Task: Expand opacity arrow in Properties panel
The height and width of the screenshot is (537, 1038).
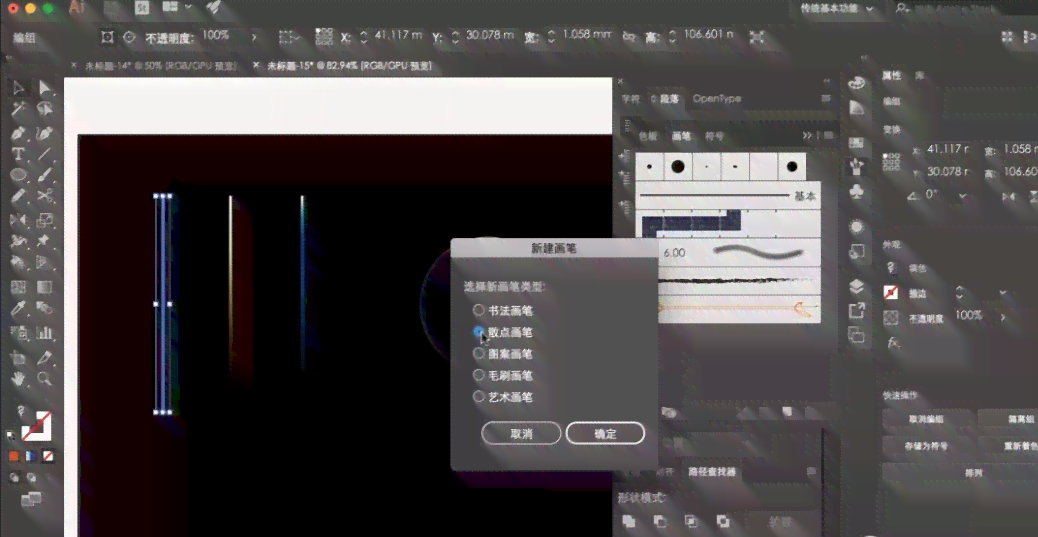Action: click(1003, 317)
